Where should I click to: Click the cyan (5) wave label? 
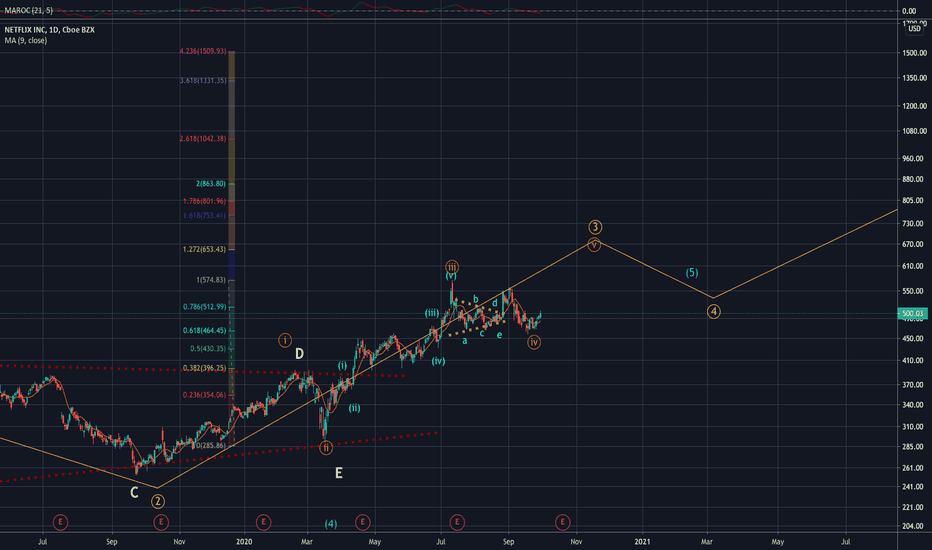click(x=692, y=272)
